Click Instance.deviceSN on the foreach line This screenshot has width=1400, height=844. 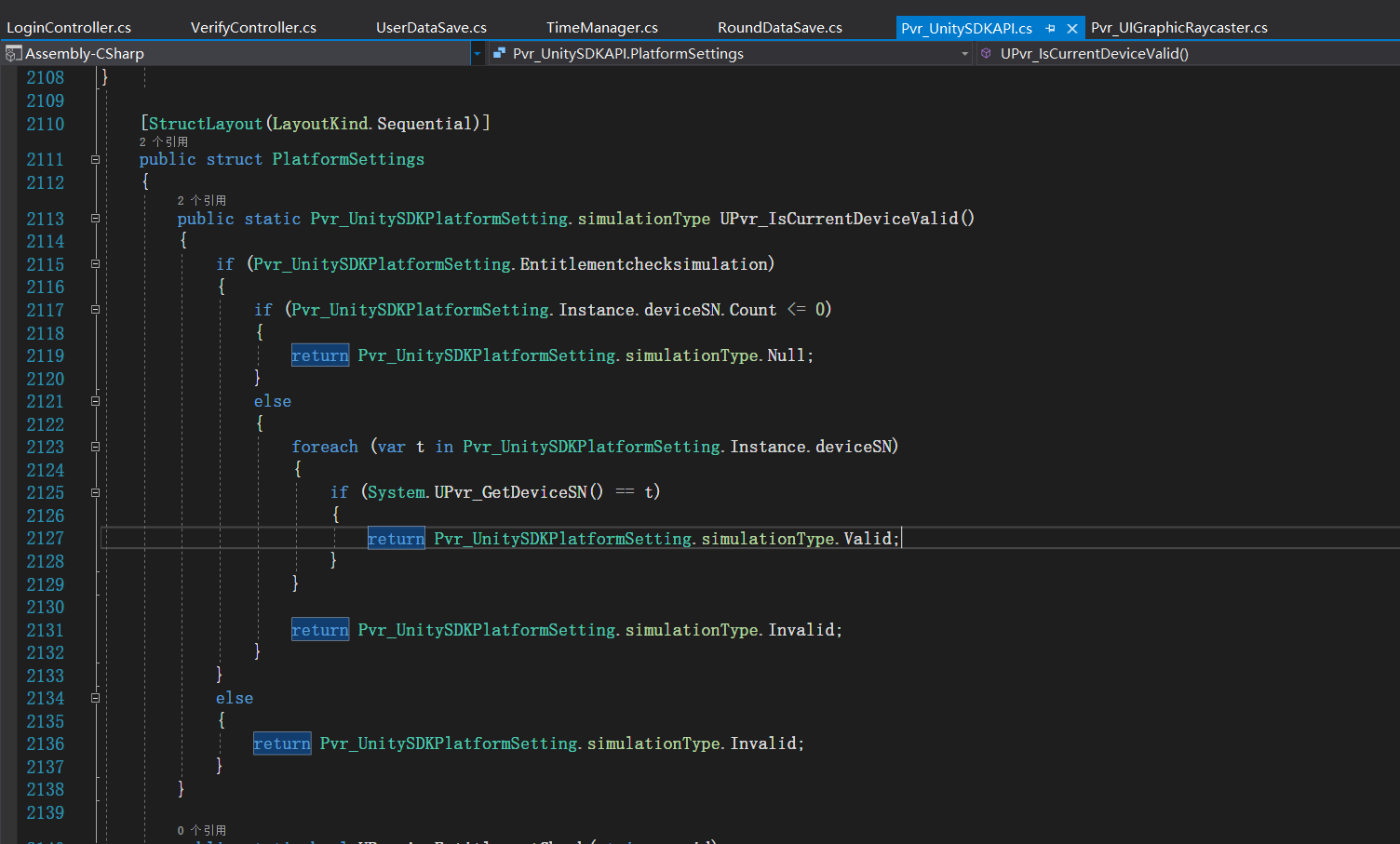tap(811, 447)
